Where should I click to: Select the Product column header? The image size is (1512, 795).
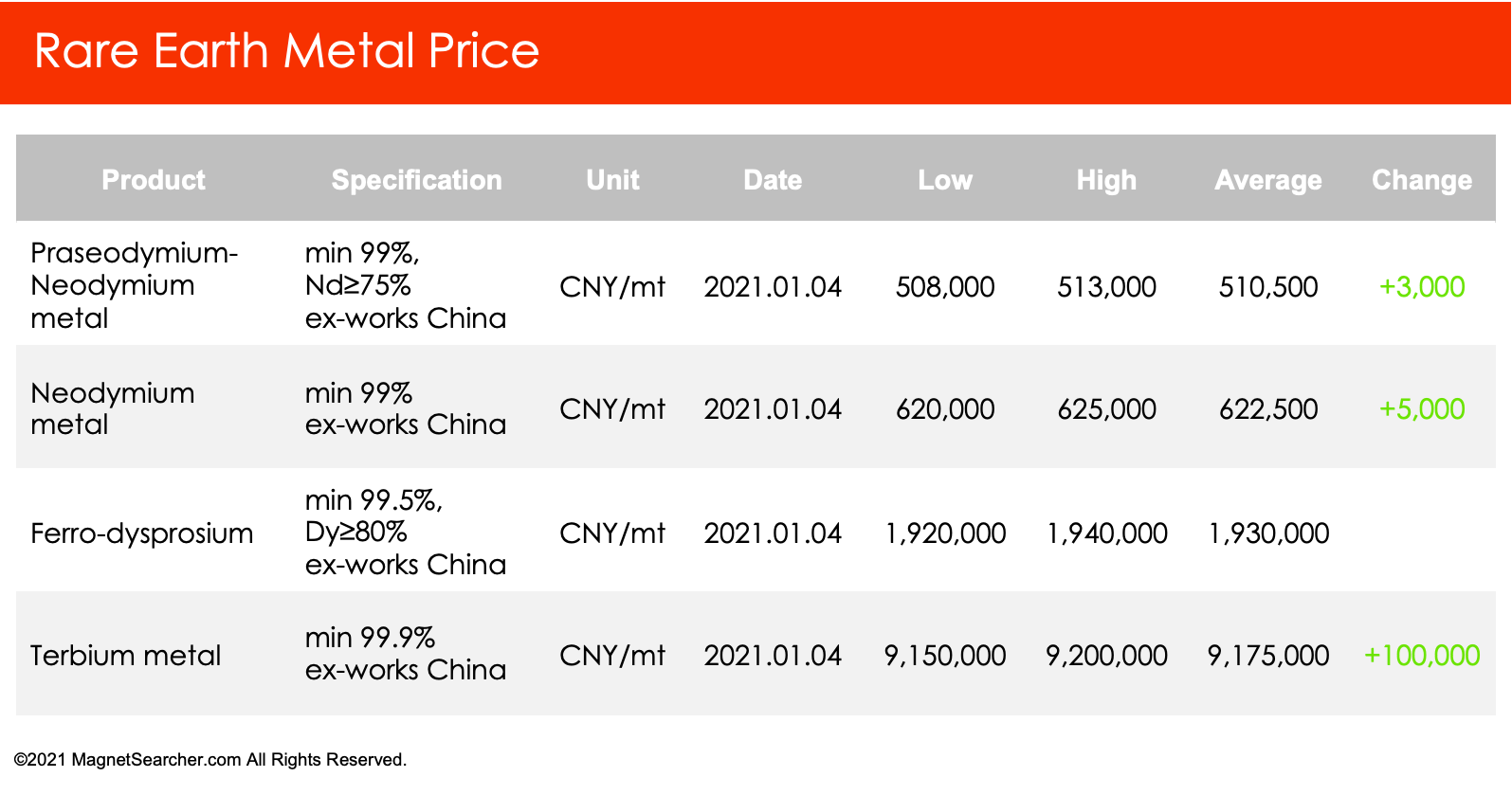(154, 180)
